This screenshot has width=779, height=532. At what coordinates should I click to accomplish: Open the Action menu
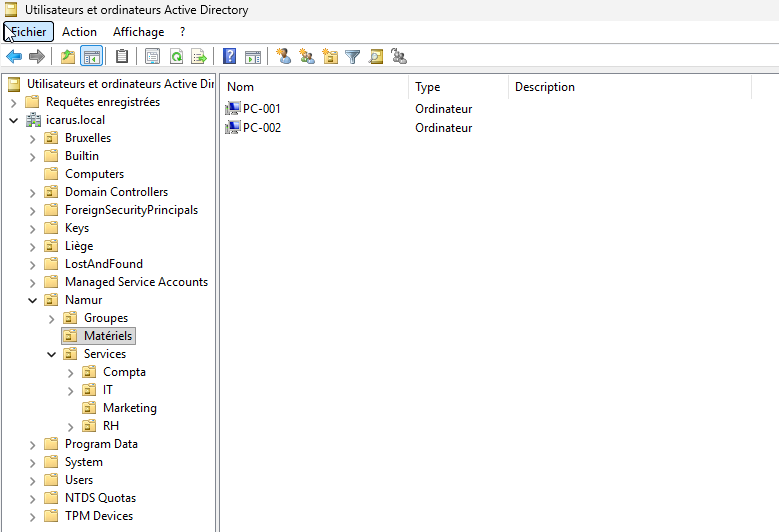coord(79,32)
